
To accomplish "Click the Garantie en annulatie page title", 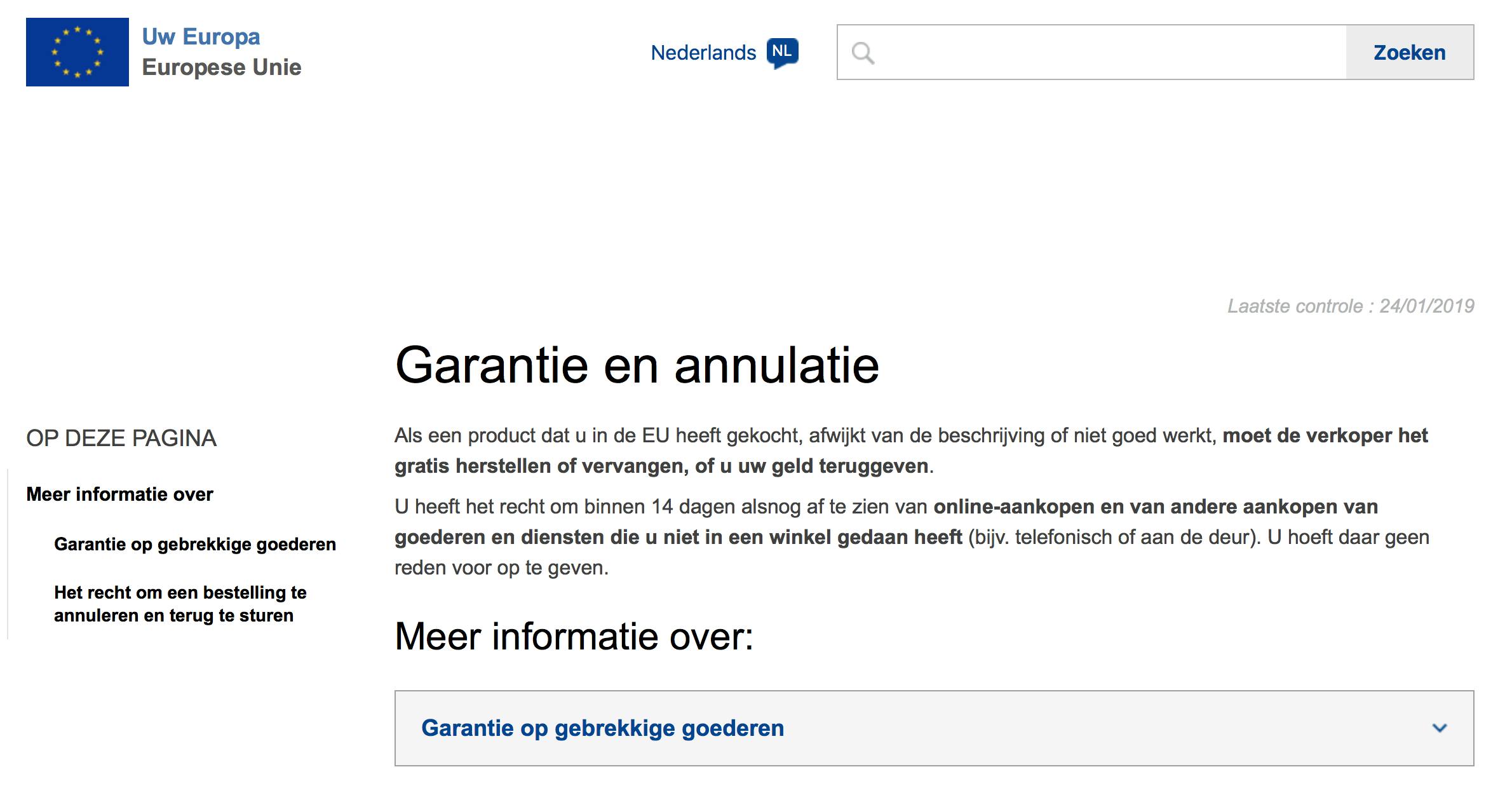I will click(x=637, y=365).
